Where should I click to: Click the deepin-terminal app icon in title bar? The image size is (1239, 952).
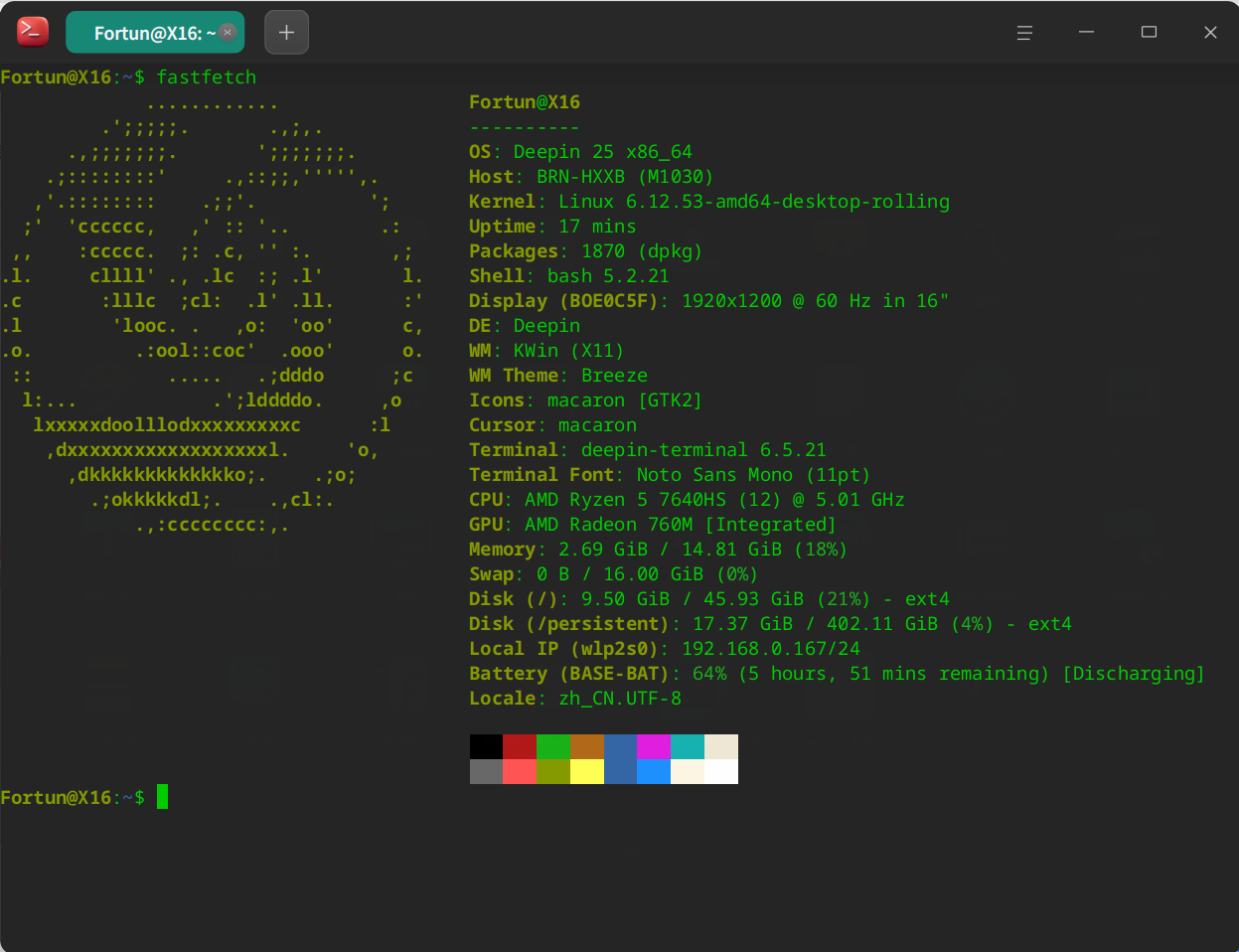click(x=33, y=32)
